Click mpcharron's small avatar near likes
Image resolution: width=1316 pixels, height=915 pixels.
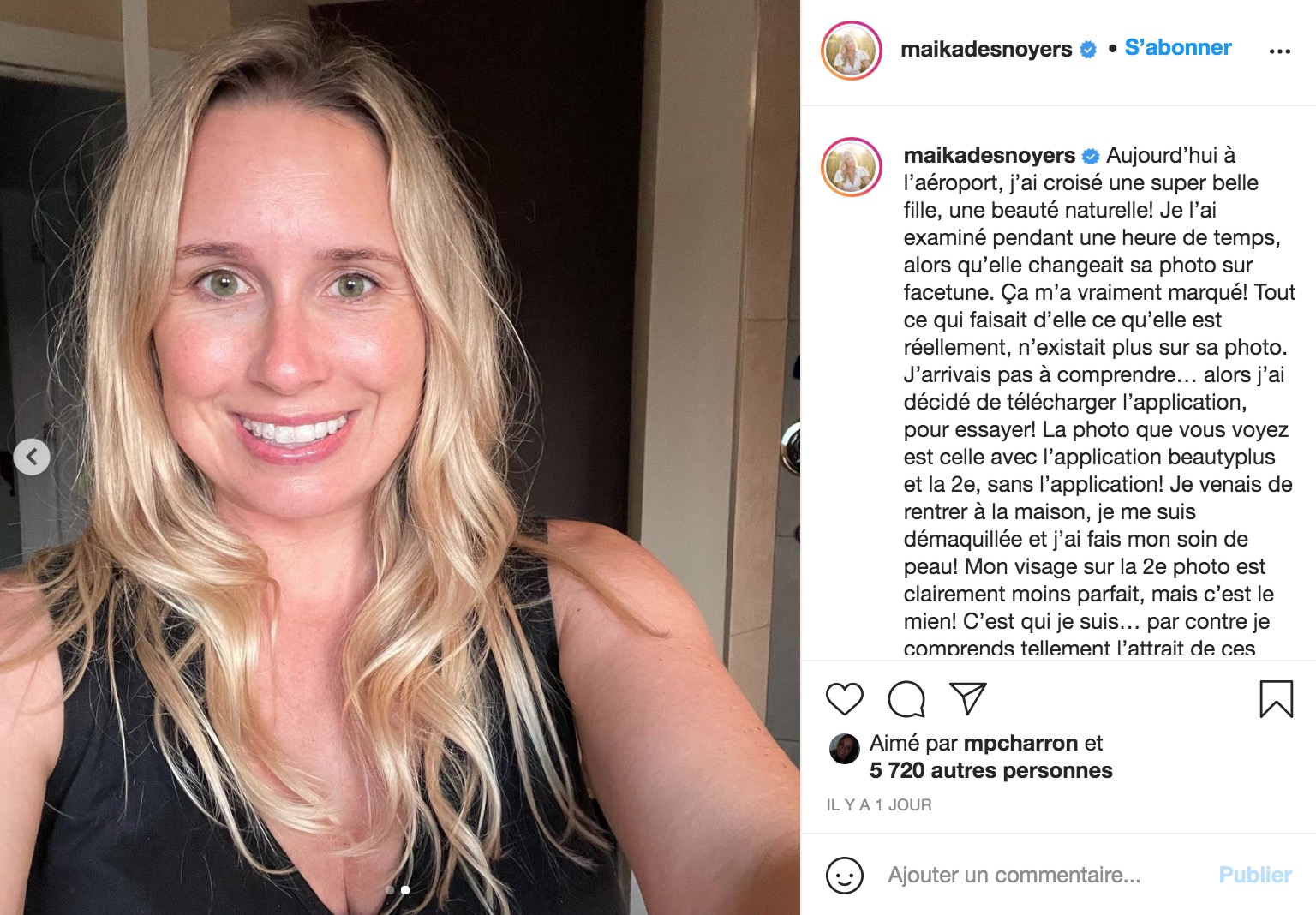pyautogui.click(x=845, y=749)
